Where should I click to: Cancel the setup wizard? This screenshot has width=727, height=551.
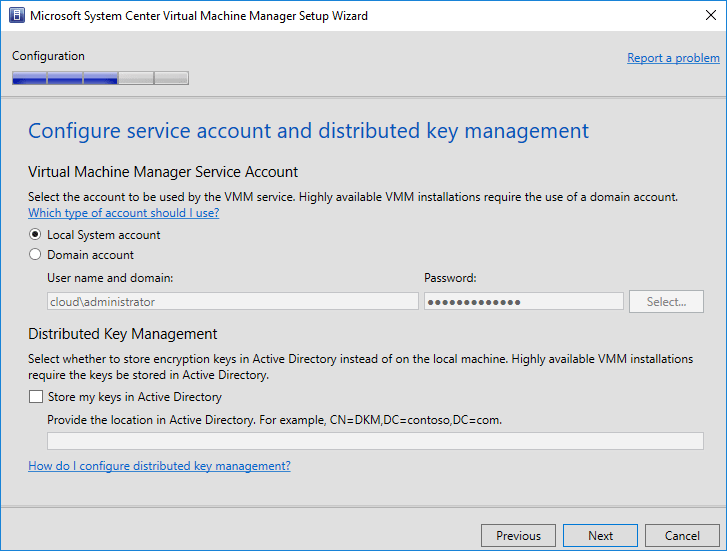click(x=682, y=535)
